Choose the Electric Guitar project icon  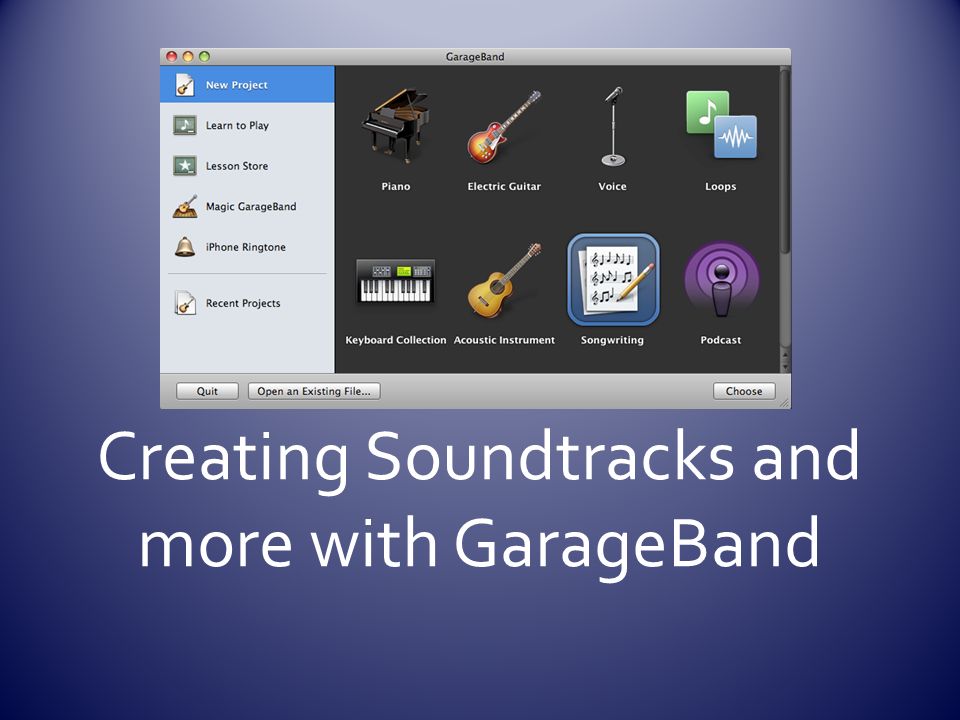coord(503,127)
